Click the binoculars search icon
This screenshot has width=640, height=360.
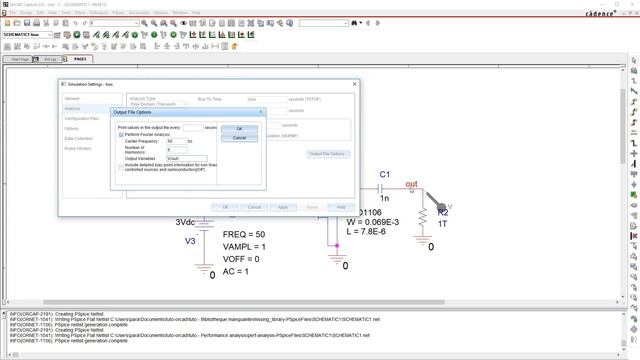point(354,23)
